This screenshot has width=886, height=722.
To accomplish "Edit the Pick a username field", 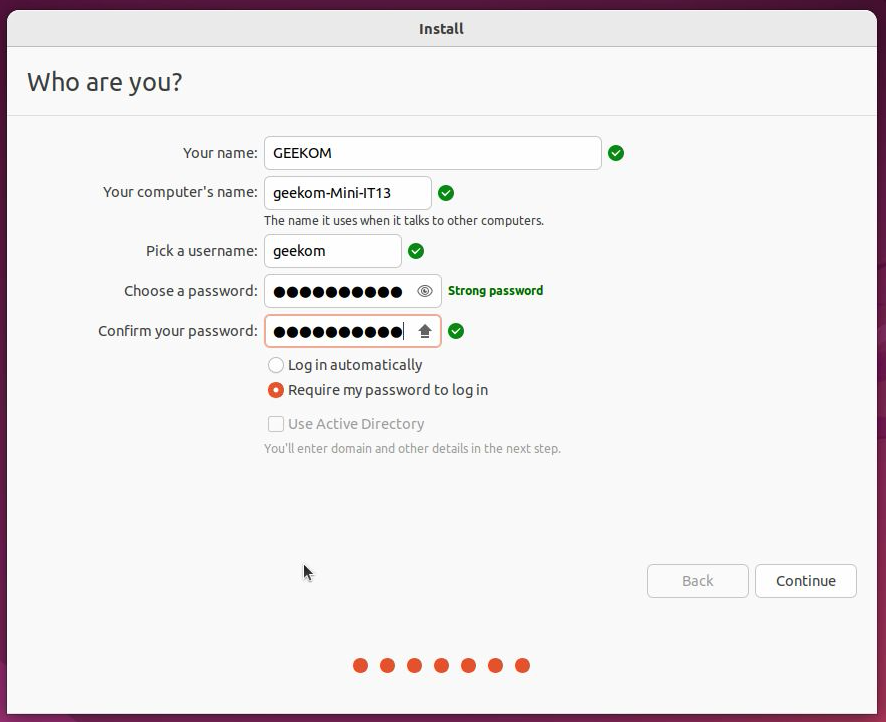I will (332, 251).
